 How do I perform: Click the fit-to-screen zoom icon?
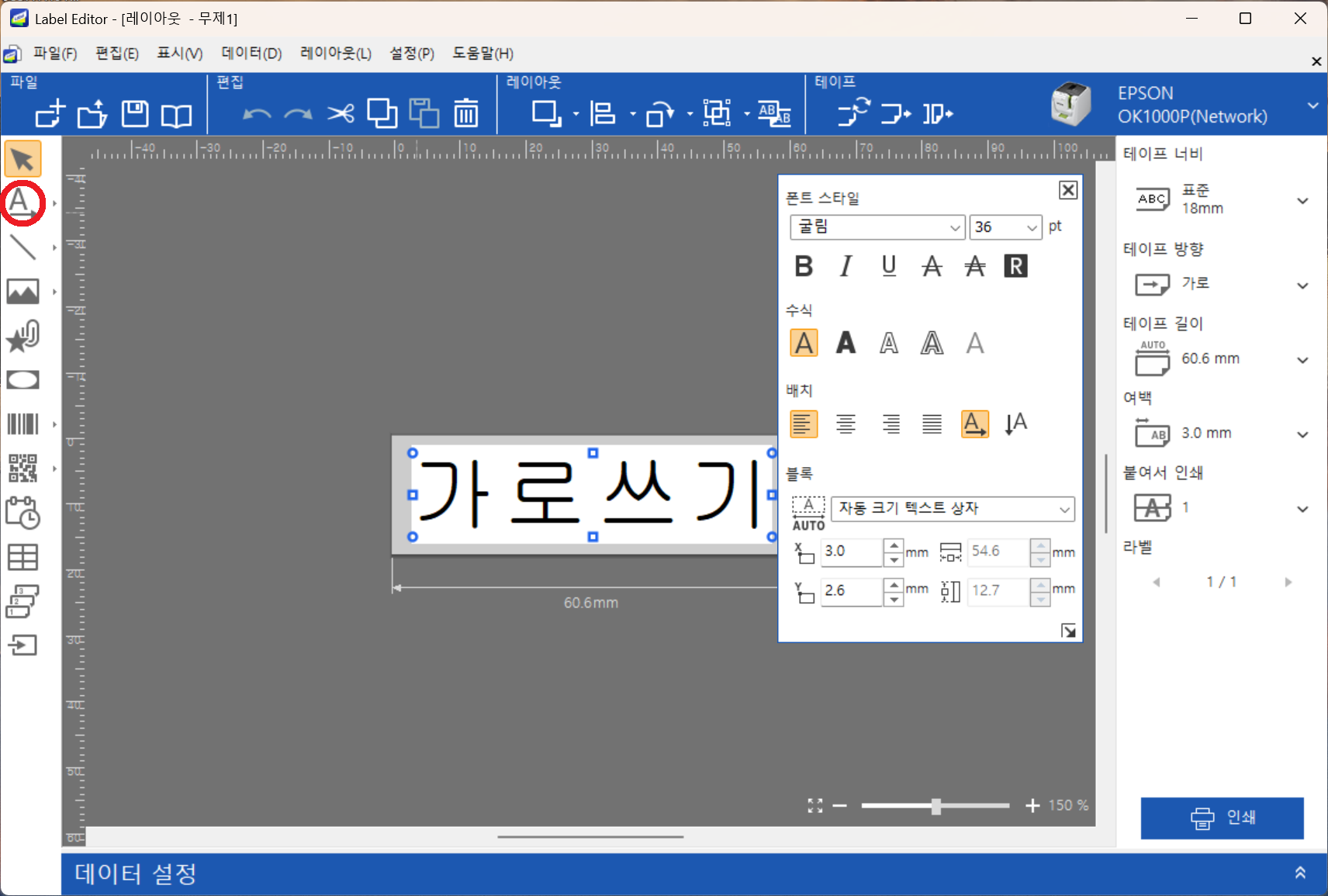(814, 806)
